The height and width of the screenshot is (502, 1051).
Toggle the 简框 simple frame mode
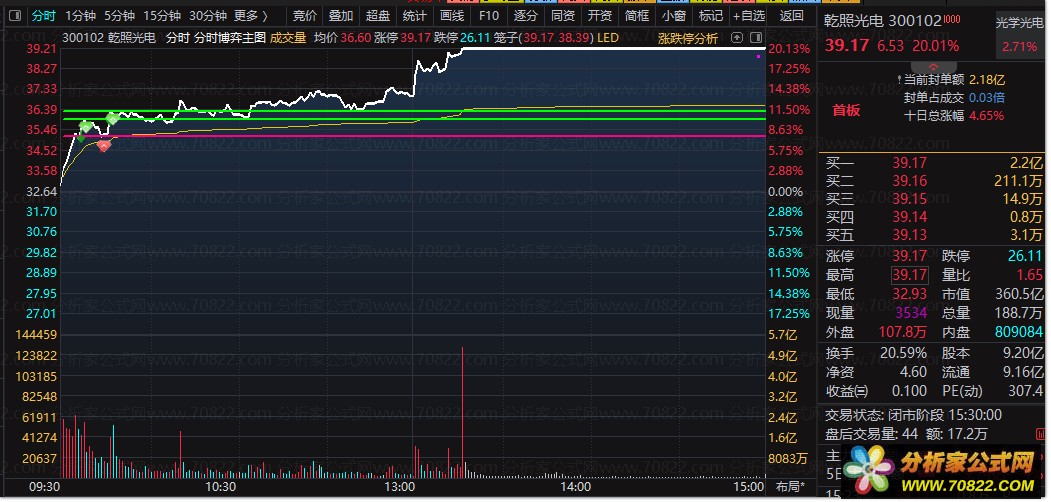click(636, 15)
